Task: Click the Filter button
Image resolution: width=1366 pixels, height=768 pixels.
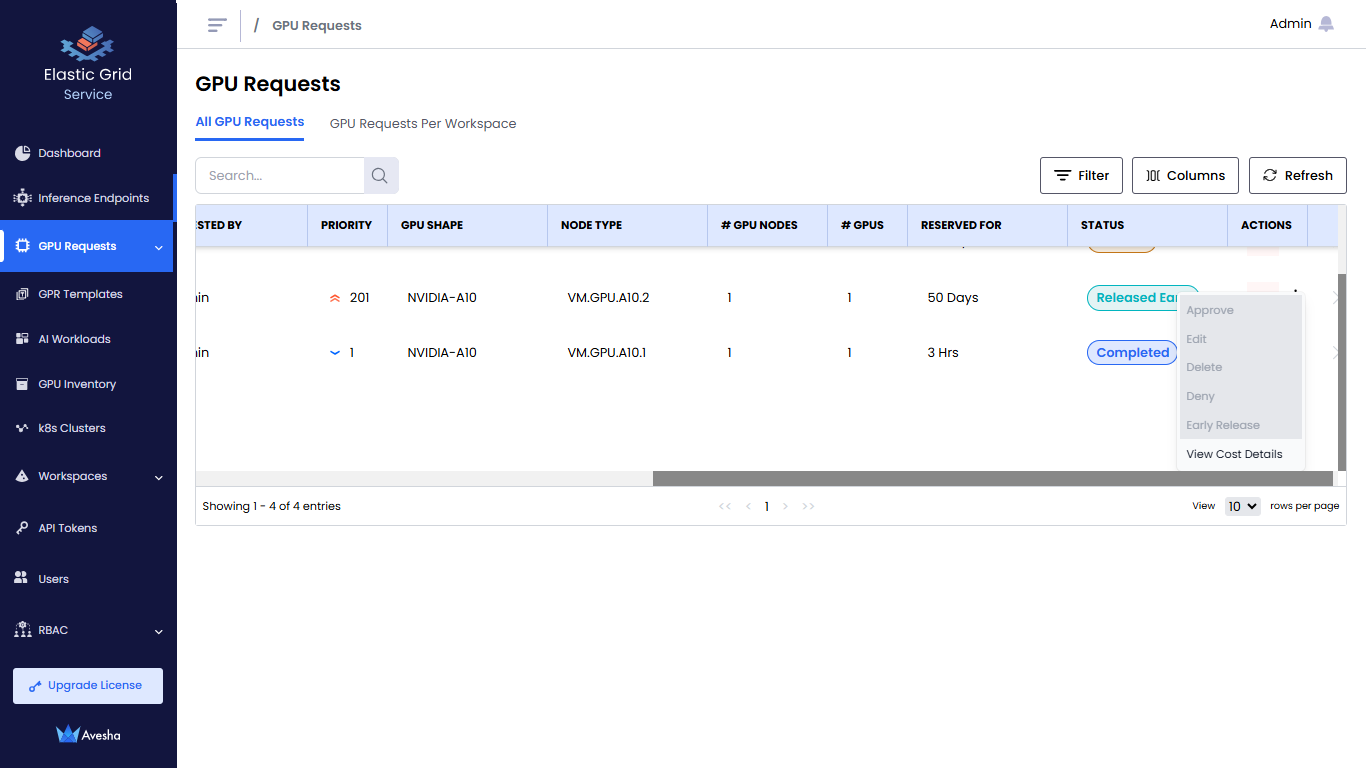Action: pos(1081,176)
